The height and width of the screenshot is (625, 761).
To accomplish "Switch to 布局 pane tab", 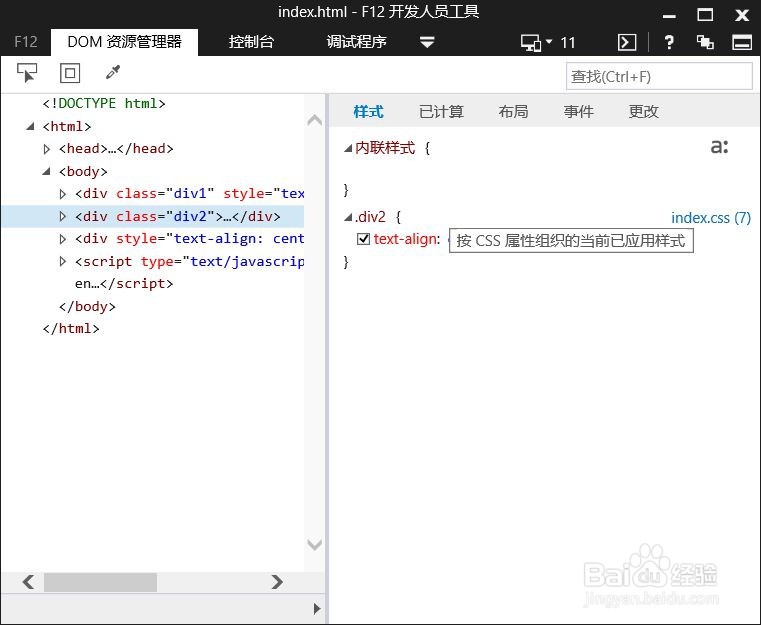I will pos(513,112).
